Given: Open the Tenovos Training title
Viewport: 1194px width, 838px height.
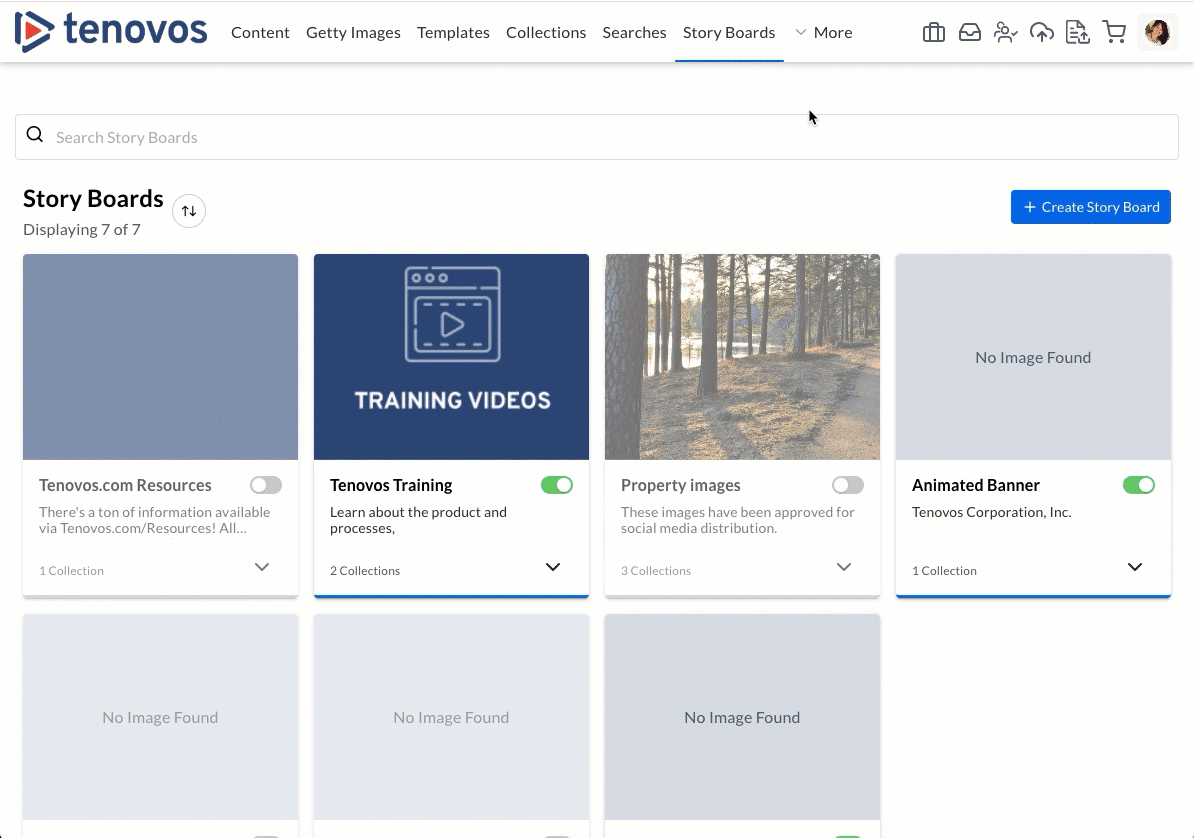Looking at the screenshot, I should tap(391, 485).
